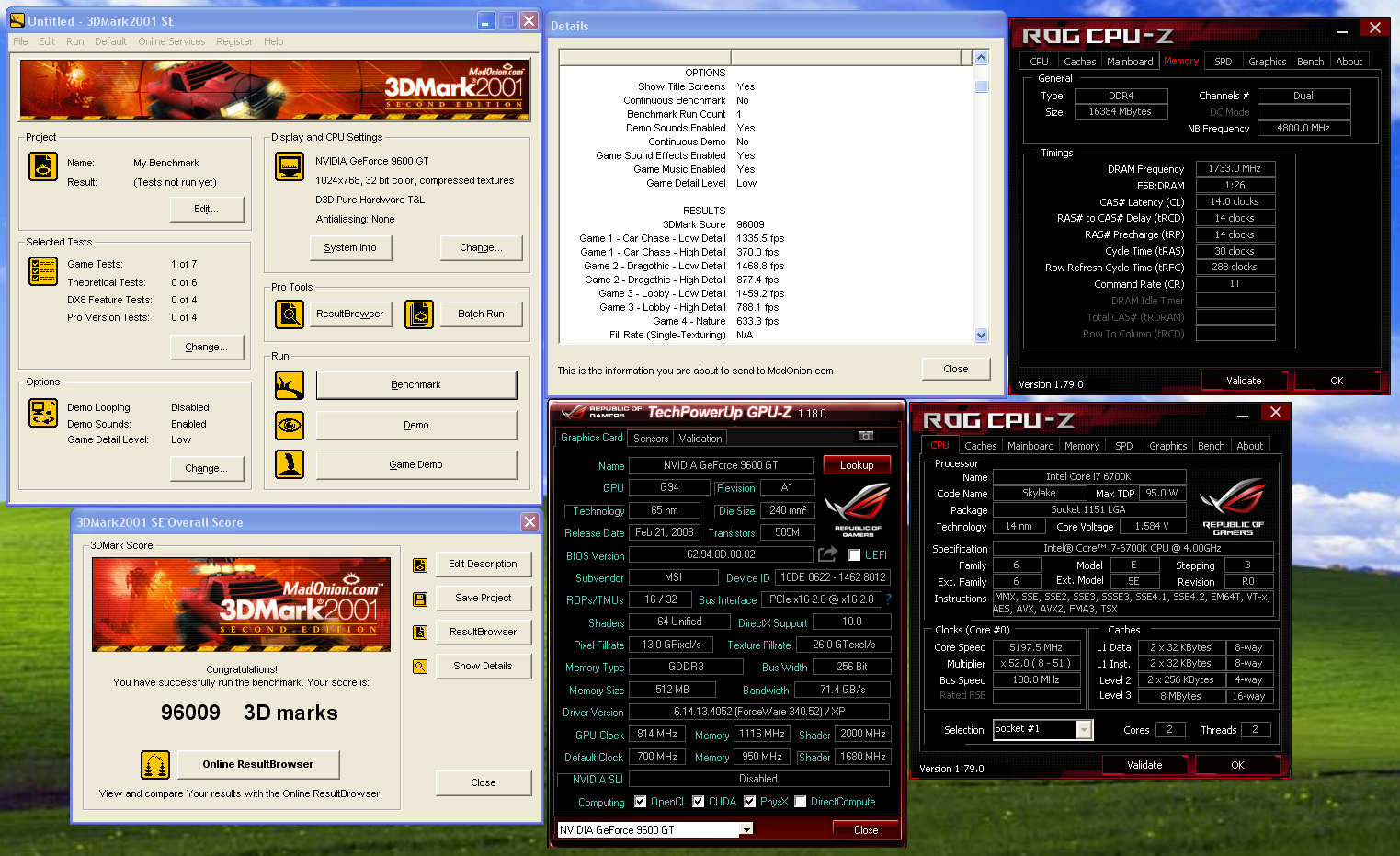1400x856 pixels.
Task: Click the Benchmark runner icon in Run section
Action: (290, 385)
